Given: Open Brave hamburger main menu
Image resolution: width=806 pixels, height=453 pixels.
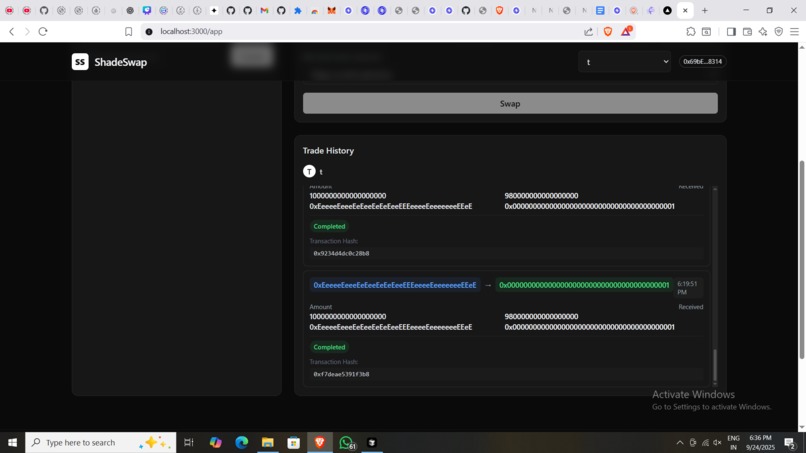Looking at the screenshot, I should point(794,31).
